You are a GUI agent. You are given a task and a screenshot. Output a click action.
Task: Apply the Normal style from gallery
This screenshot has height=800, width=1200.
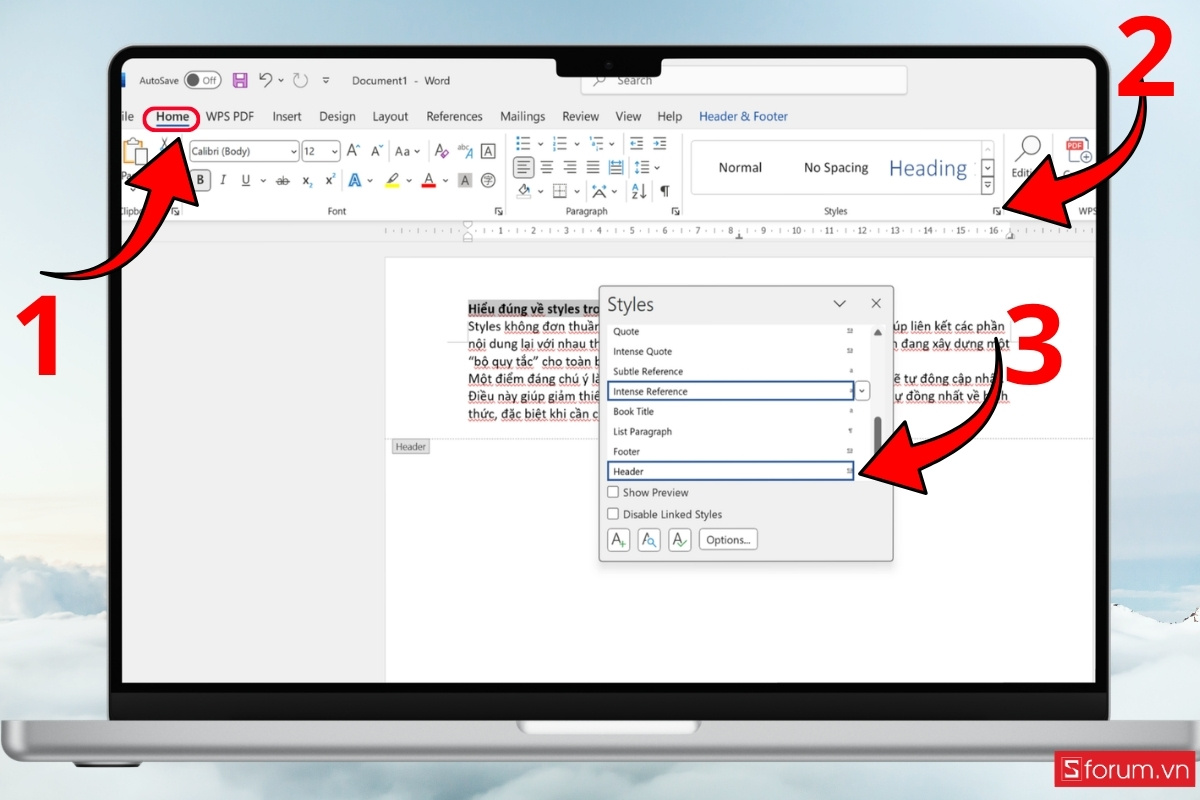(x=740, y=168)
